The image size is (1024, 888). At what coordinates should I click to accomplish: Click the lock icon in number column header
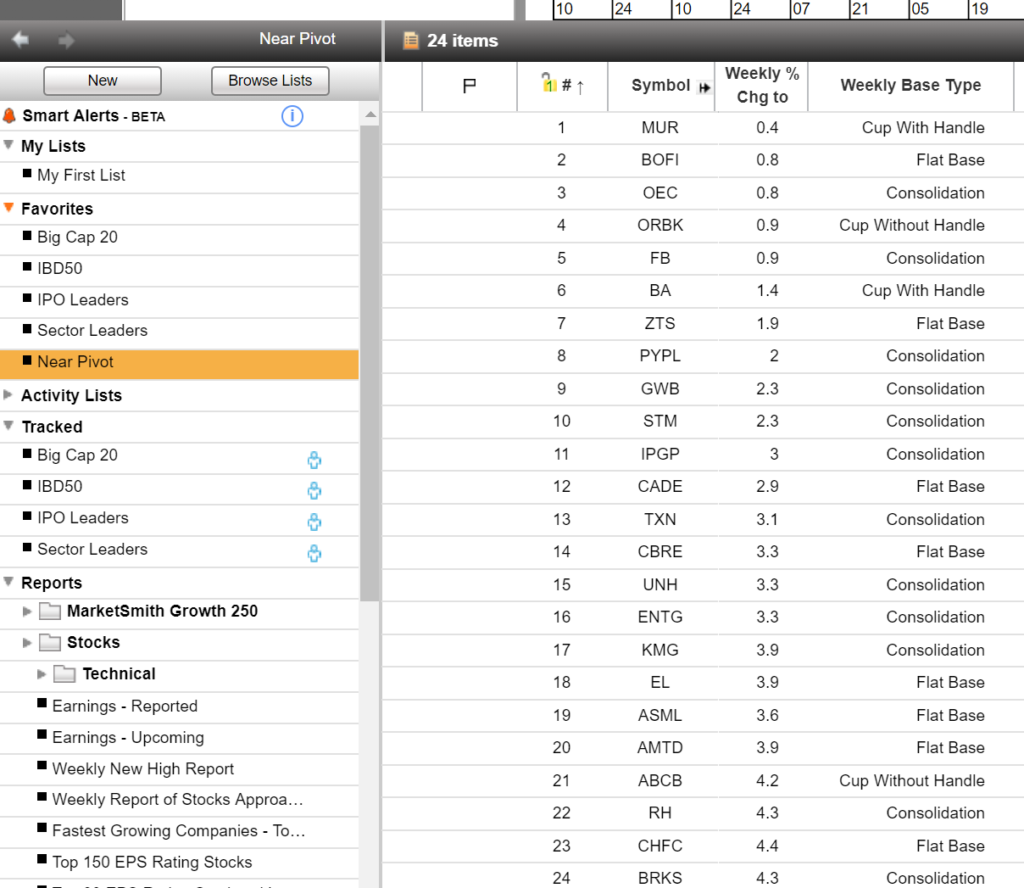tap(548, 82)
